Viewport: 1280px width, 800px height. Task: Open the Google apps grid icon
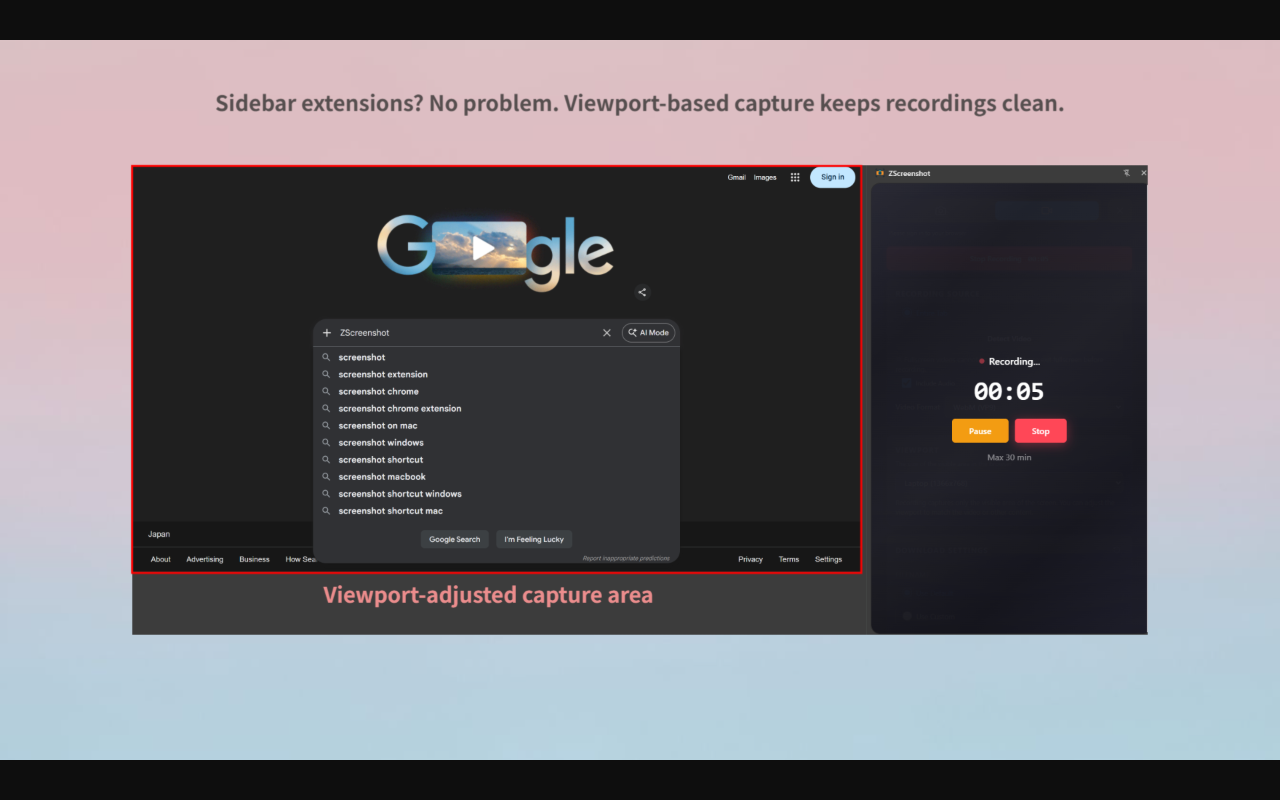coord(795,177)
